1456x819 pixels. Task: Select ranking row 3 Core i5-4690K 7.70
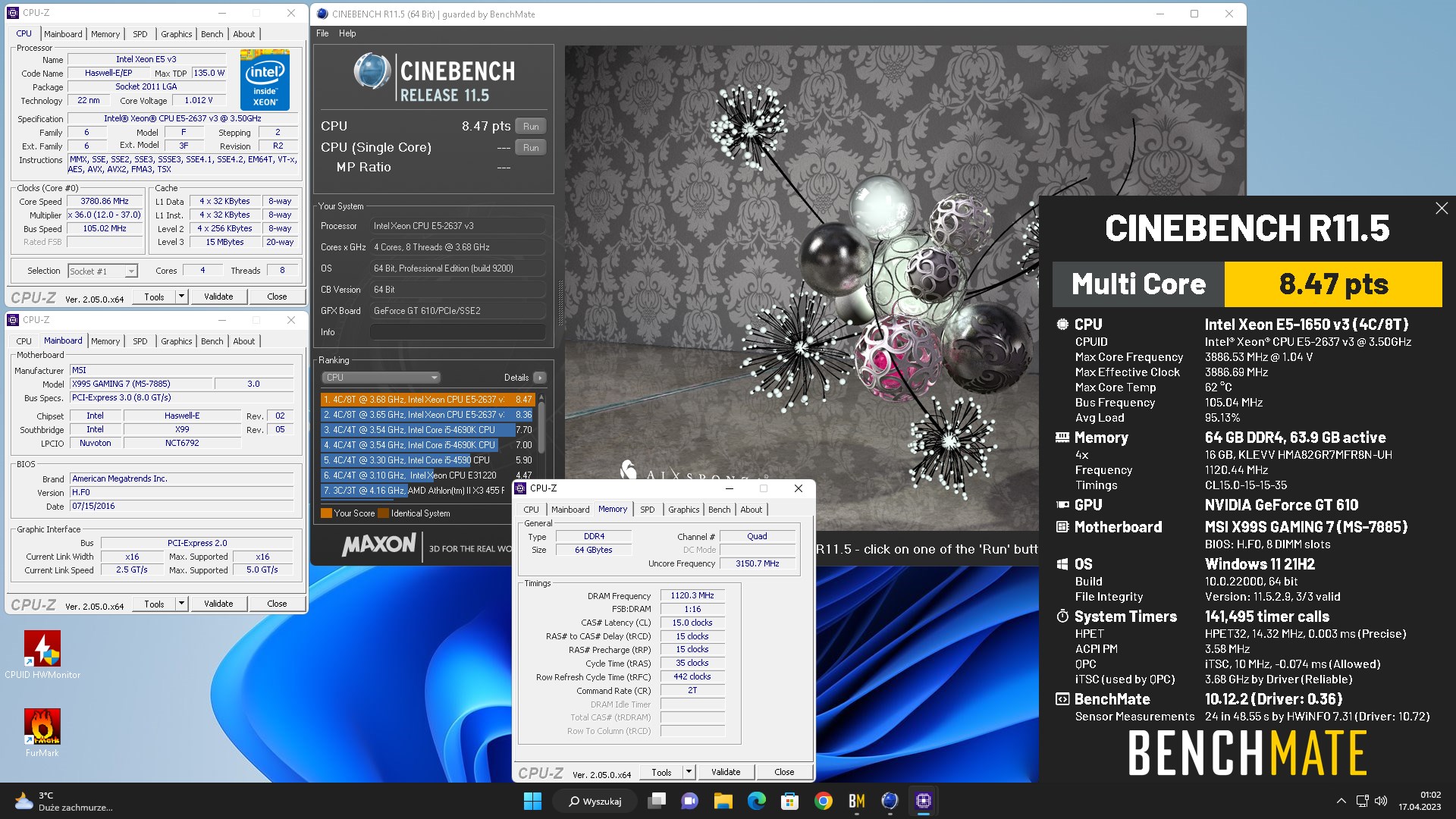428,430
